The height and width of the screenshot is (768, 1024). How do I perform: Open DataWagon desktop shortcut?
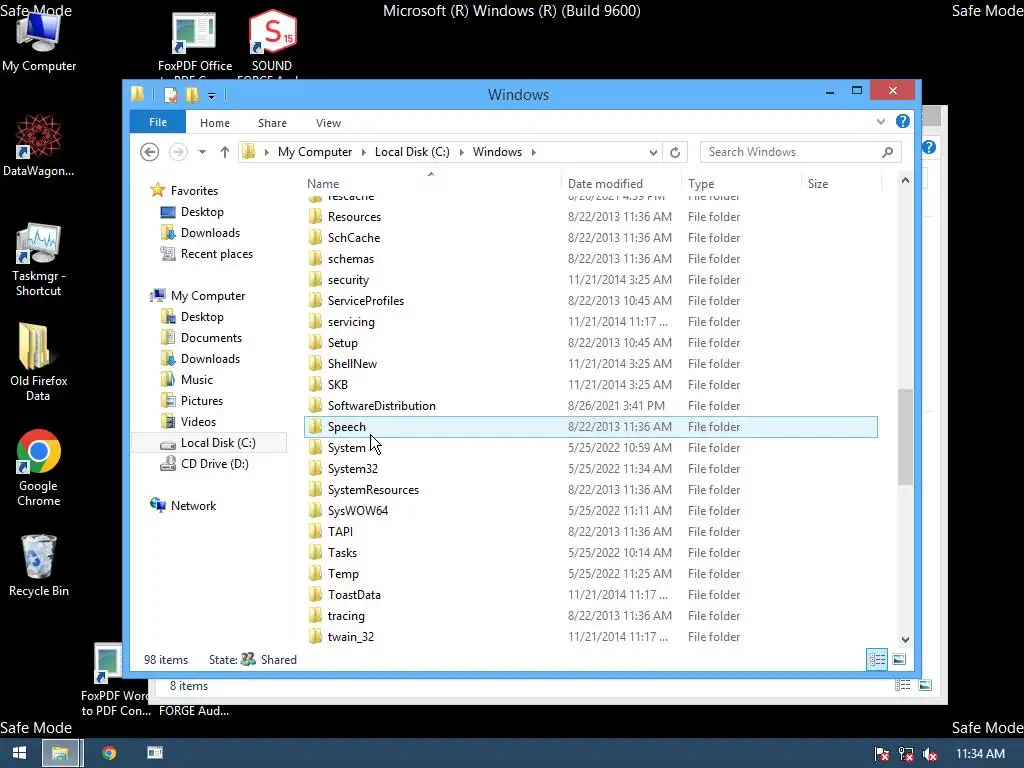(39, 146)
